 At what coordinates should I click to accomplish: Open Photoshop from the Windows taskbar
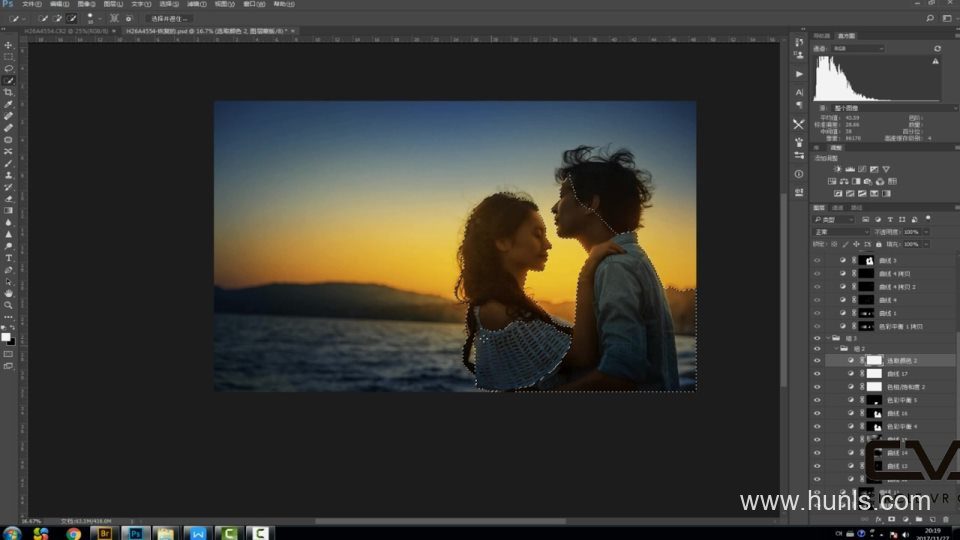[136, 533]
